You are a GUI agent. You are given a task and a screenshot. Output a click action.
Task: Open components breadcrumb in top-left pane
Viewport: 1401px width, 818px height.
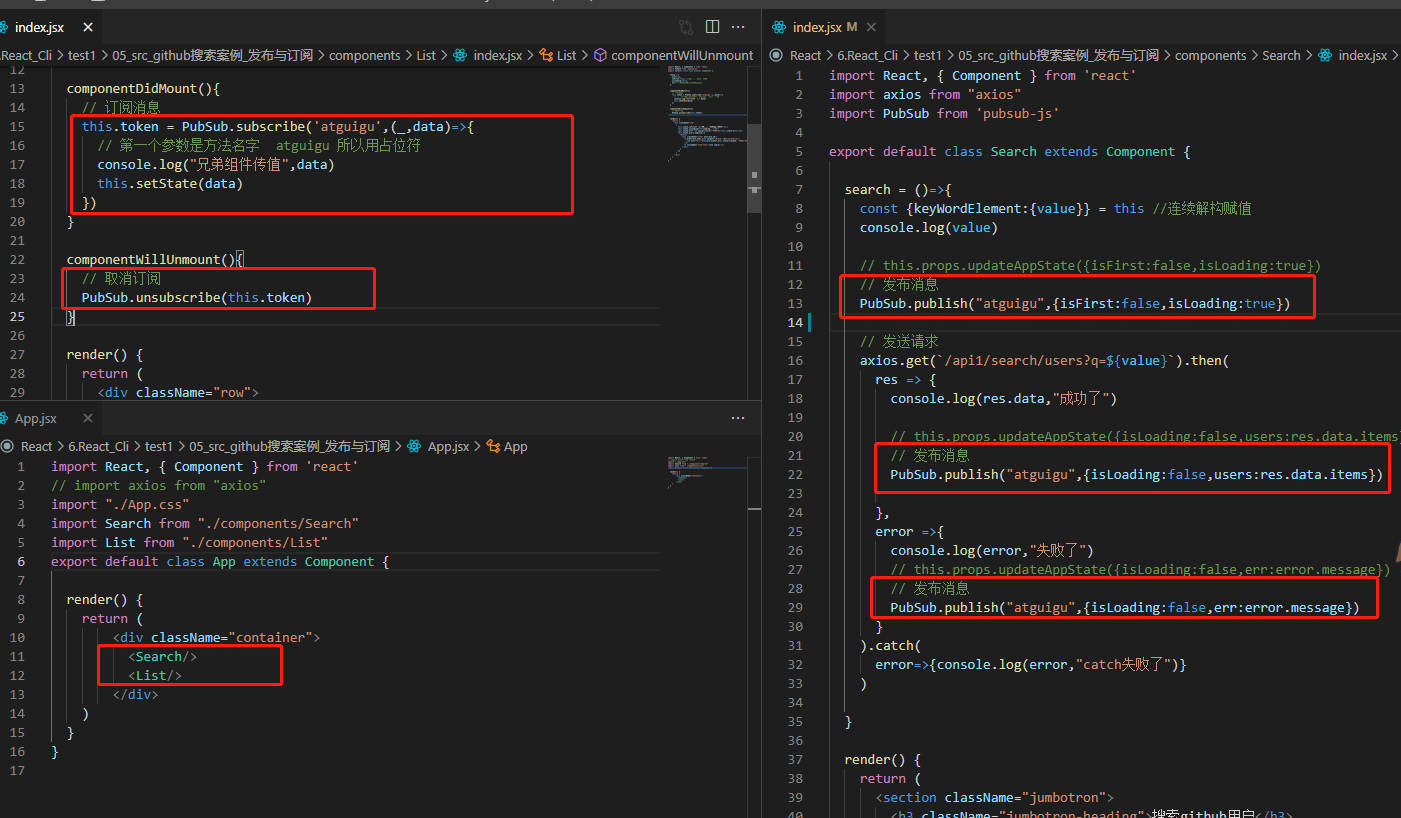364,55
